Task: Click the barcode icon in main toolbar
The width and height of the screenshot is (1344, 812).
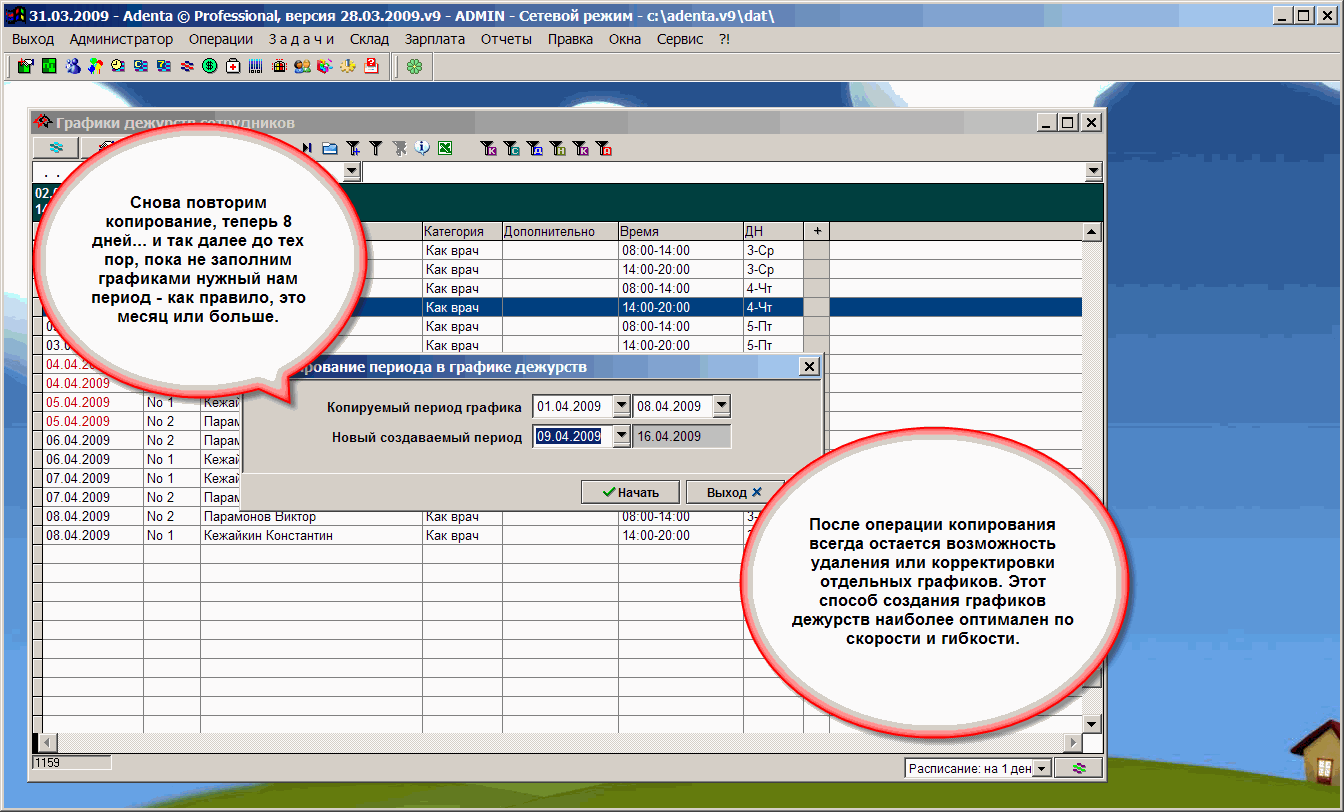Action: (256, 67)
